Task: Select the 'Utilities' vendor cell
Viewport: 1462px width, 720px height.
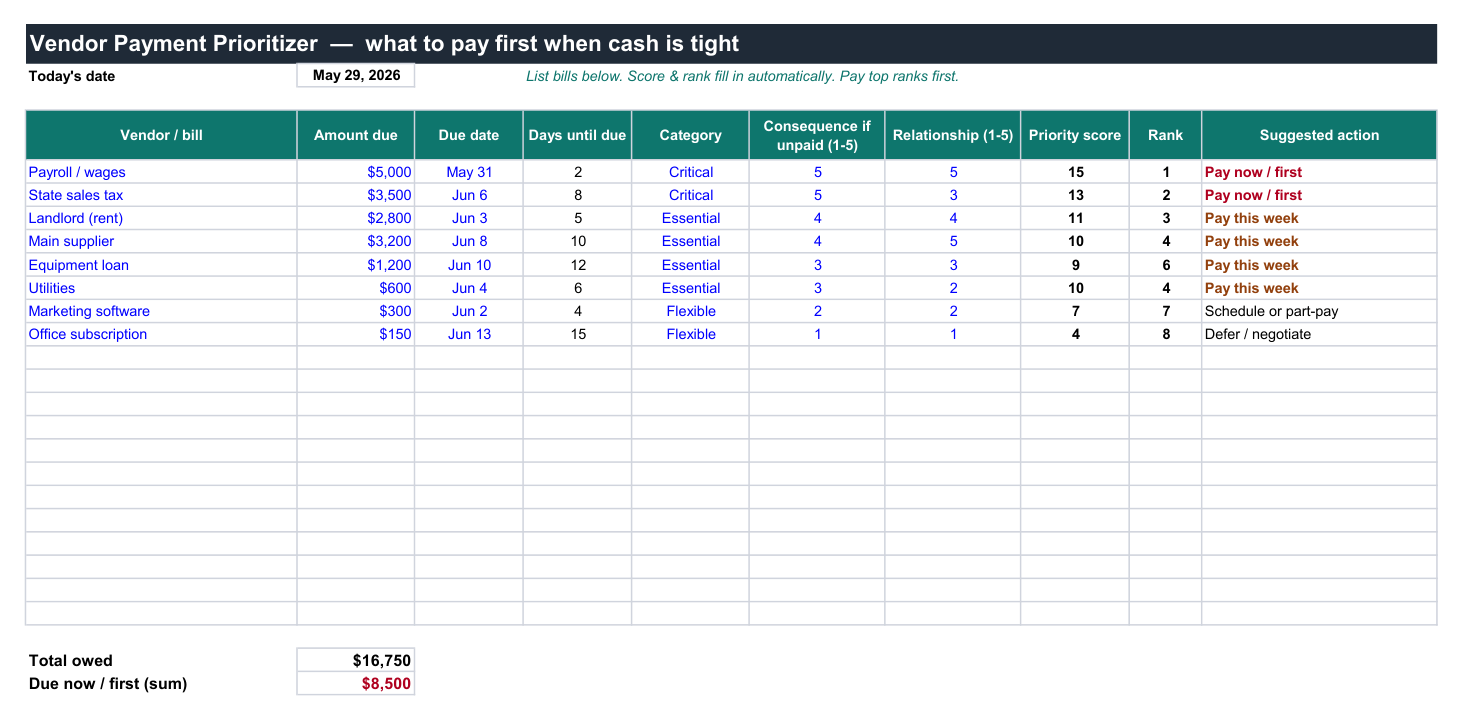Action: pos(161,288)
